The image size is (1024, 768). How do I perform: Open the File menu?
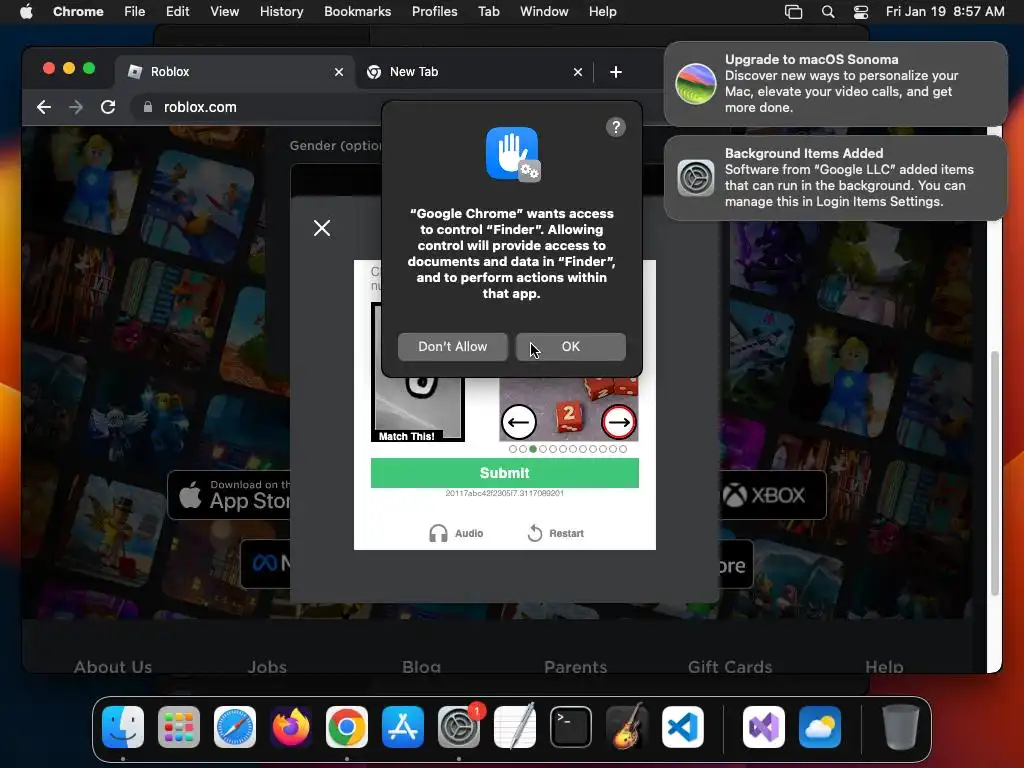click(x=135, y=12)
